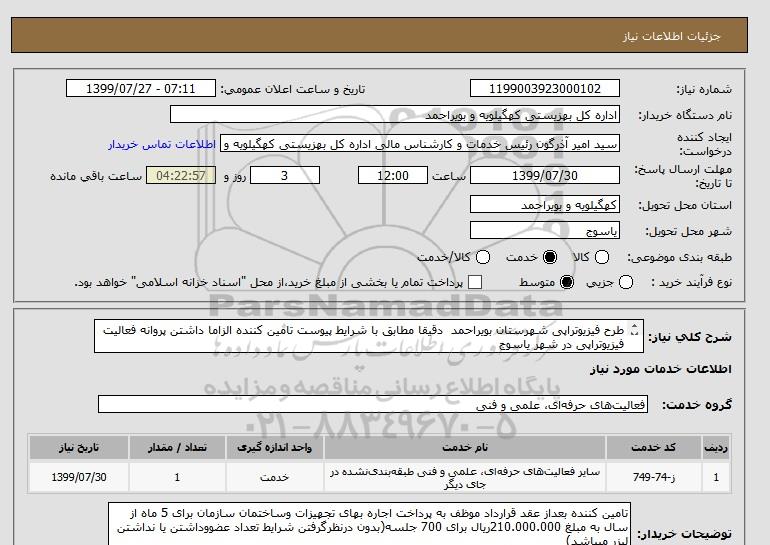The width and height of the screenshot is (770, 545).
Task: Click the ردیف column header
Action: tap(716, 447)
